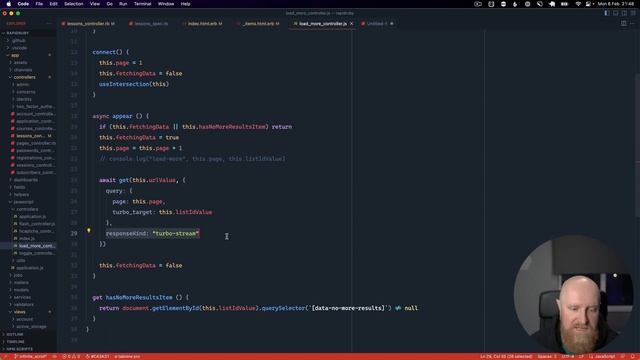Viewport: 640px width, 360px height.
Task: Click line number 29 in gutter
Action: coord(73,233)
